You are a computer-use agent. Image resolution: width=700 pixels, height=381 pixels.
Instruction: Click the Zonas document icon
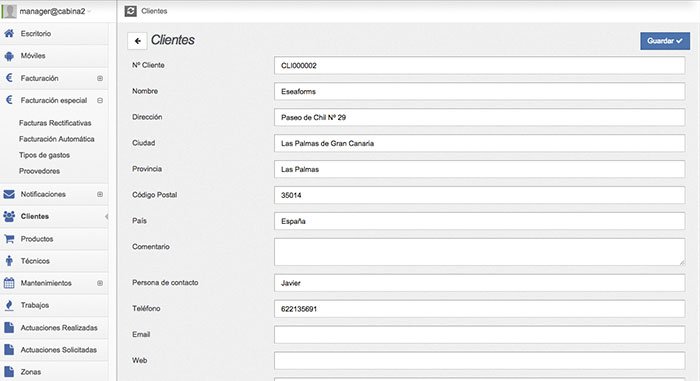click(x=9, y=372)
